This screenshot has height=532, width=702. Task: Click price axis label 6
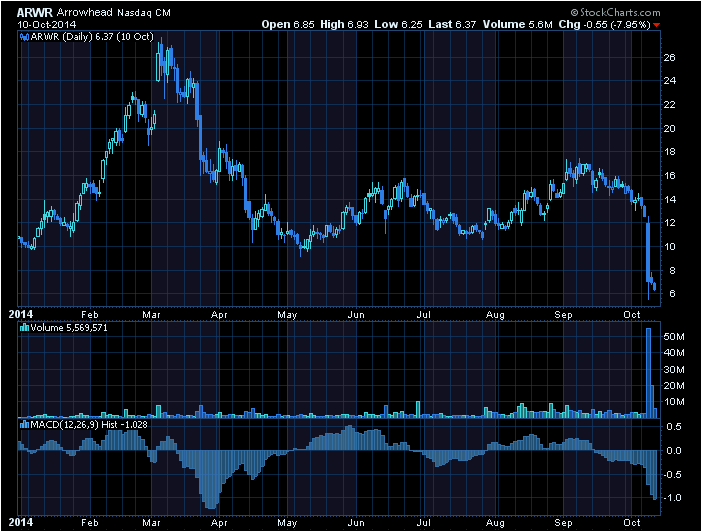(x=672, y=294)
